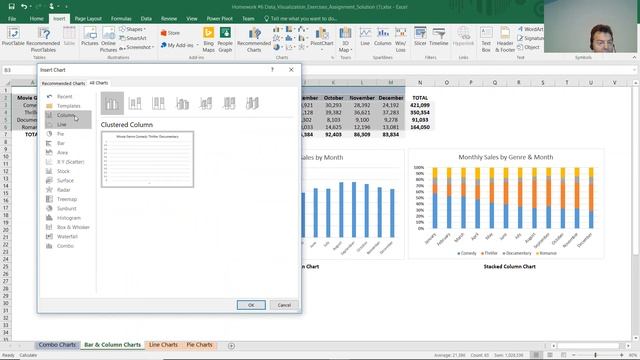Click Bing Maps add-in icon

[209, 39]
